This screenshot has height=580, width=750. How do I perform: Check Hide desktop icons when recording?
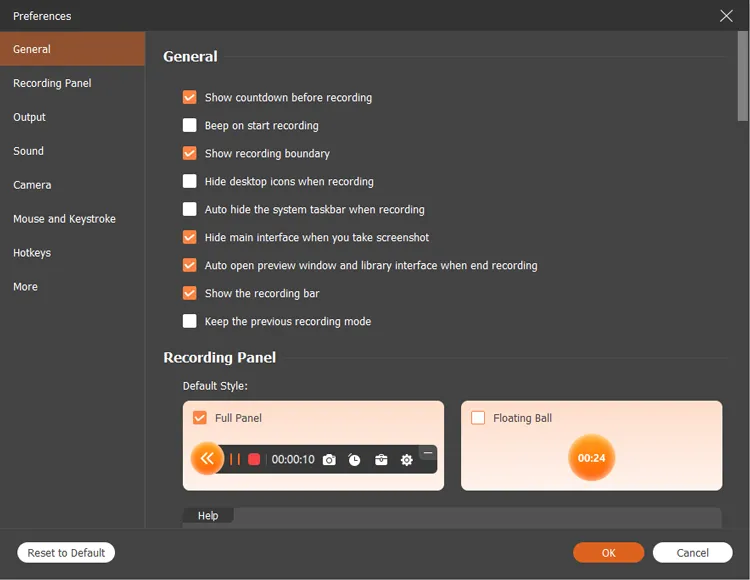pyautogui.click(x=189, y=182)
